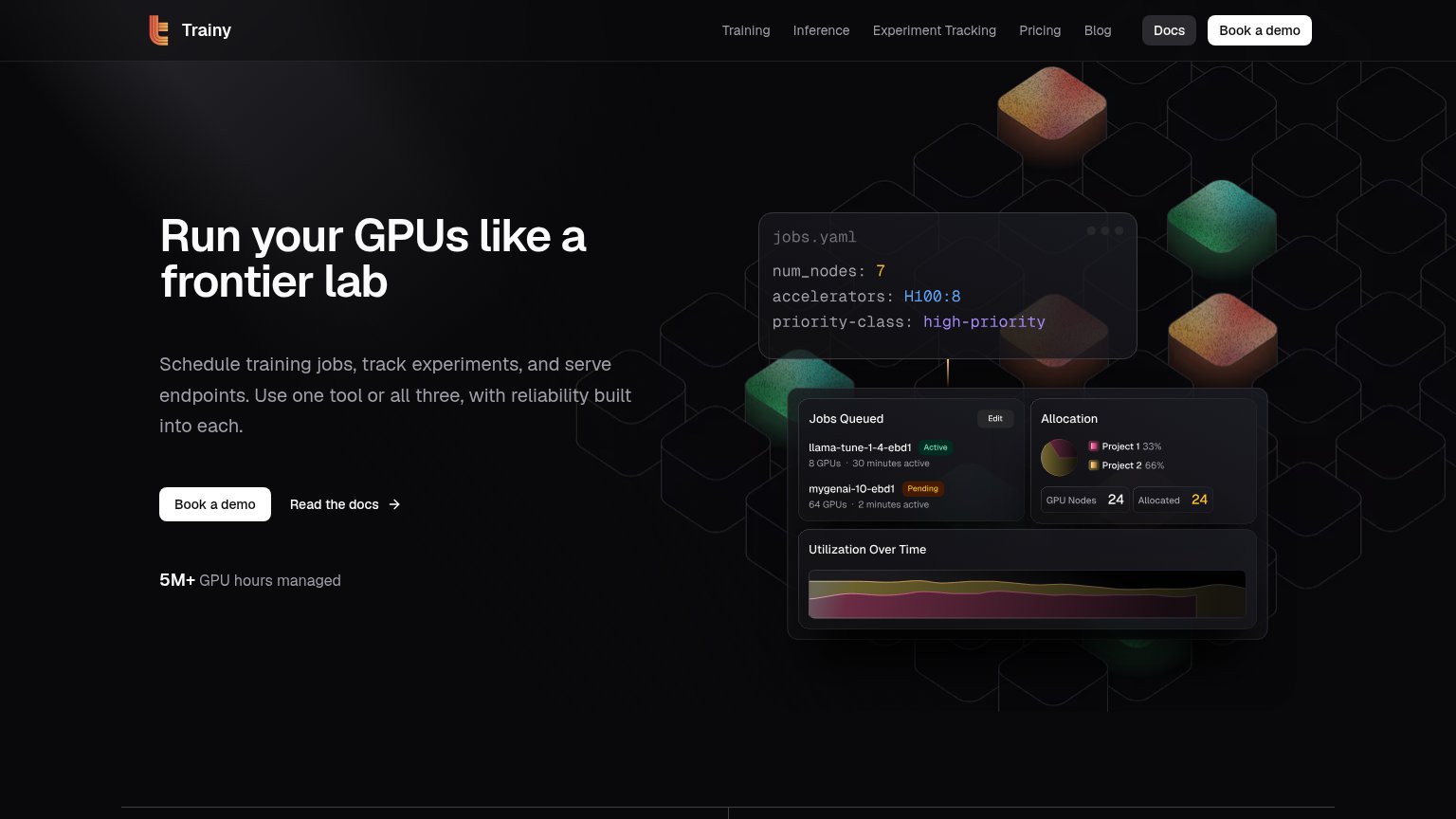Visit the Blog page

1098,30
